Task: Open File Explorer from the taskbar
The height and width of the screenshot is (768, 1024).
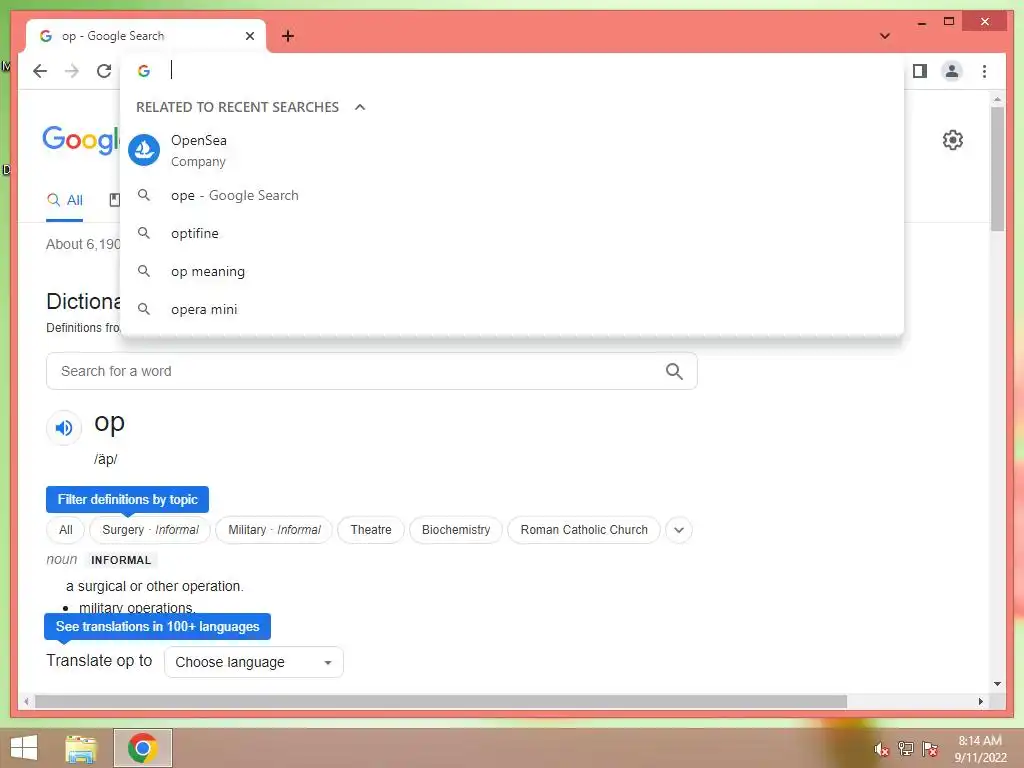Action: [x=81, y=748]
